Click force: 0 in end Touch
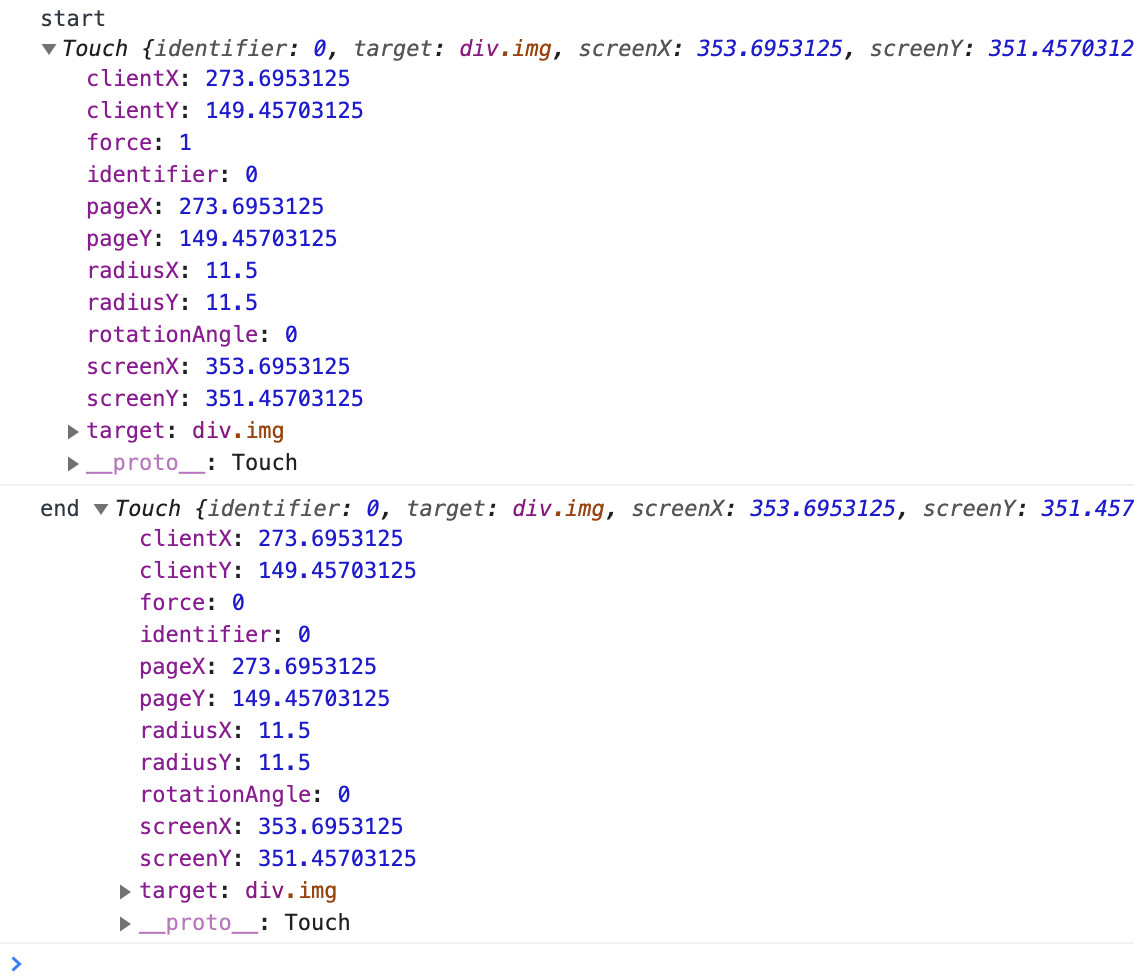The height and width of the screenshot is (980, 1134). click(x=192, y=602)
